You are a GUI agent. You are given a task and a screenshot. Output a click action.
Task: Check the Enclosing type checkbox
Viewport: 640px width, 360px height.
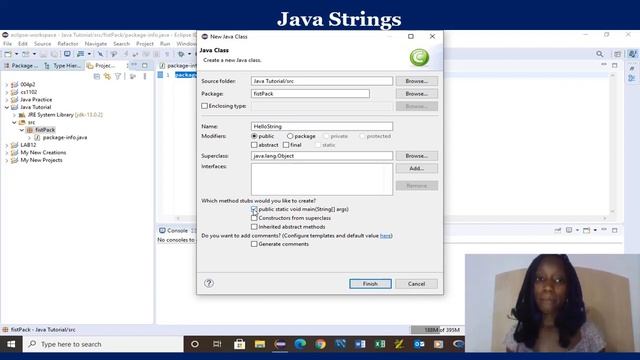click(204, 106)
